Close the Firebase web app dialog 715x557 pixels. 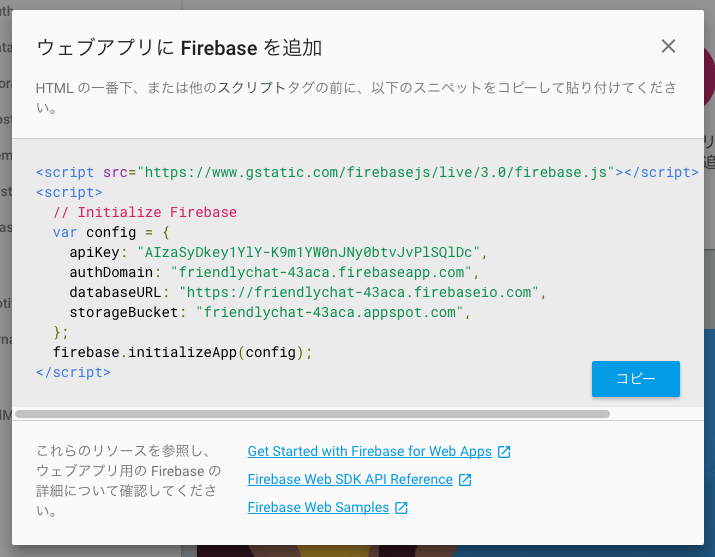[x=668, y=46]
